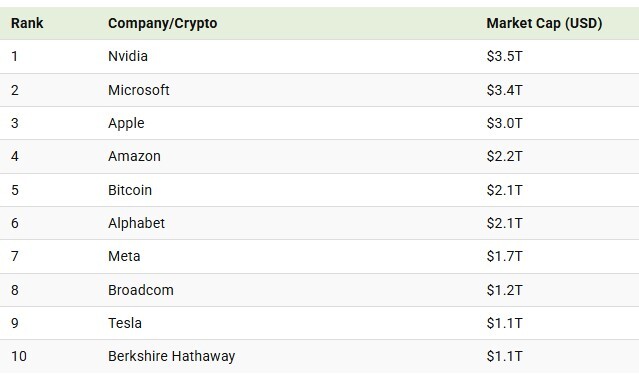Select the Bitcoin cell
The height and width of the screenshot is (386, 639).
click(130, 190)
